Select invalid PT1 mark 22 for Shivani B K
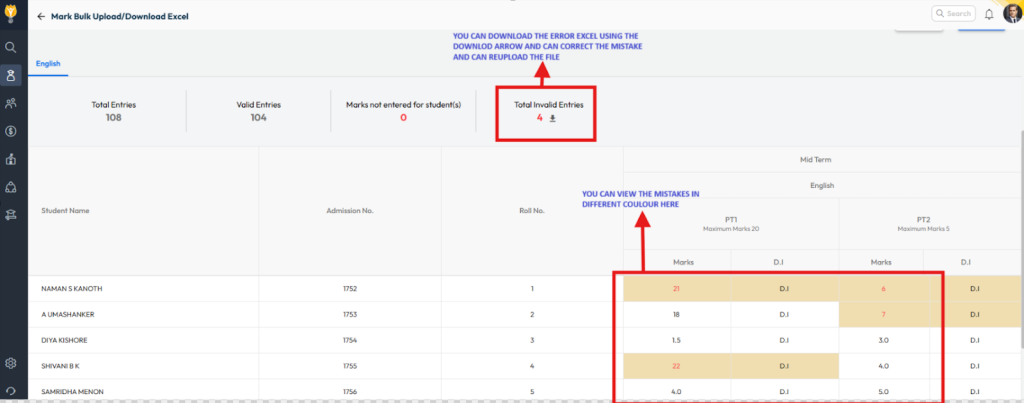Screen dimensions: 1024x403 click(x=676, y=366)
